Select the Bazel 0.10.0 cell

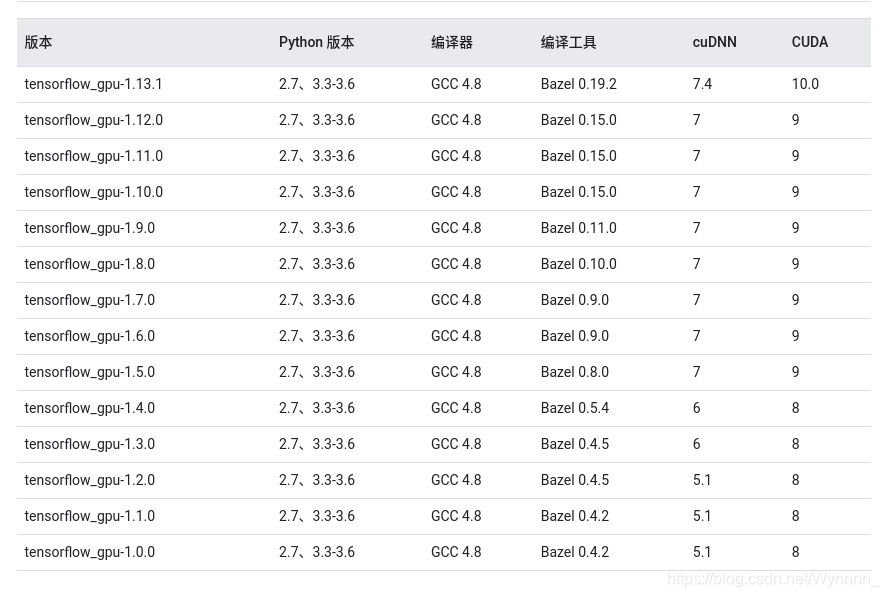[x=578, y=264]
